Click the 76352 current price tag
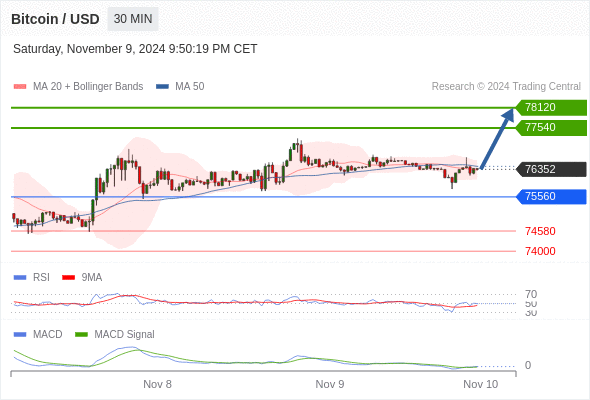590x400 pixels. tap(551, 169)
